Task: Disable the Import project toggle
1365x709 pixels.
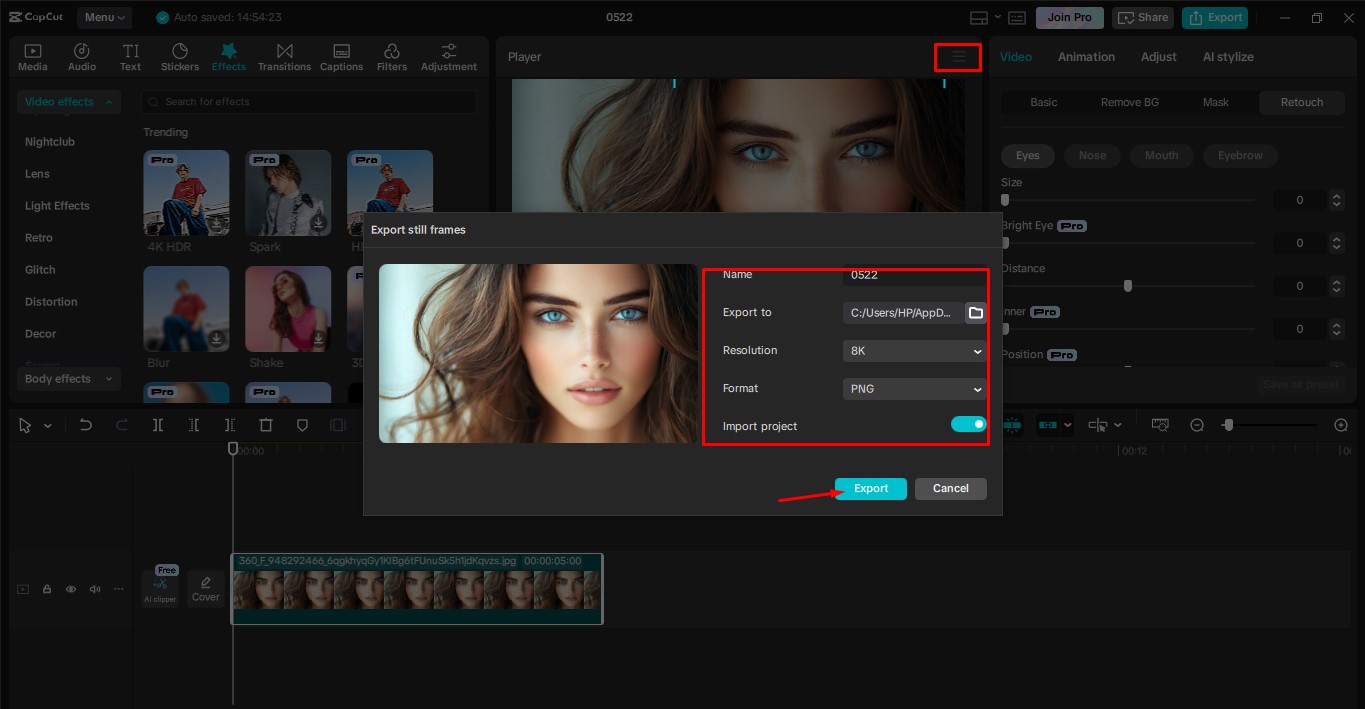Action: 967,424
